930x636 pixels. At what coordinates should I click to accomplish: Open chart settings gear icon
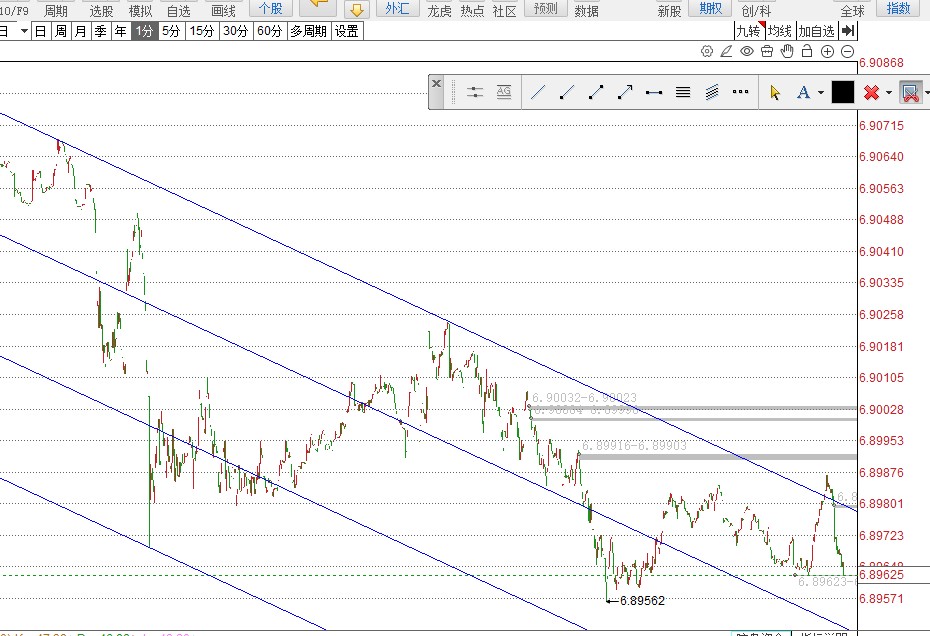tap(706, 52)
